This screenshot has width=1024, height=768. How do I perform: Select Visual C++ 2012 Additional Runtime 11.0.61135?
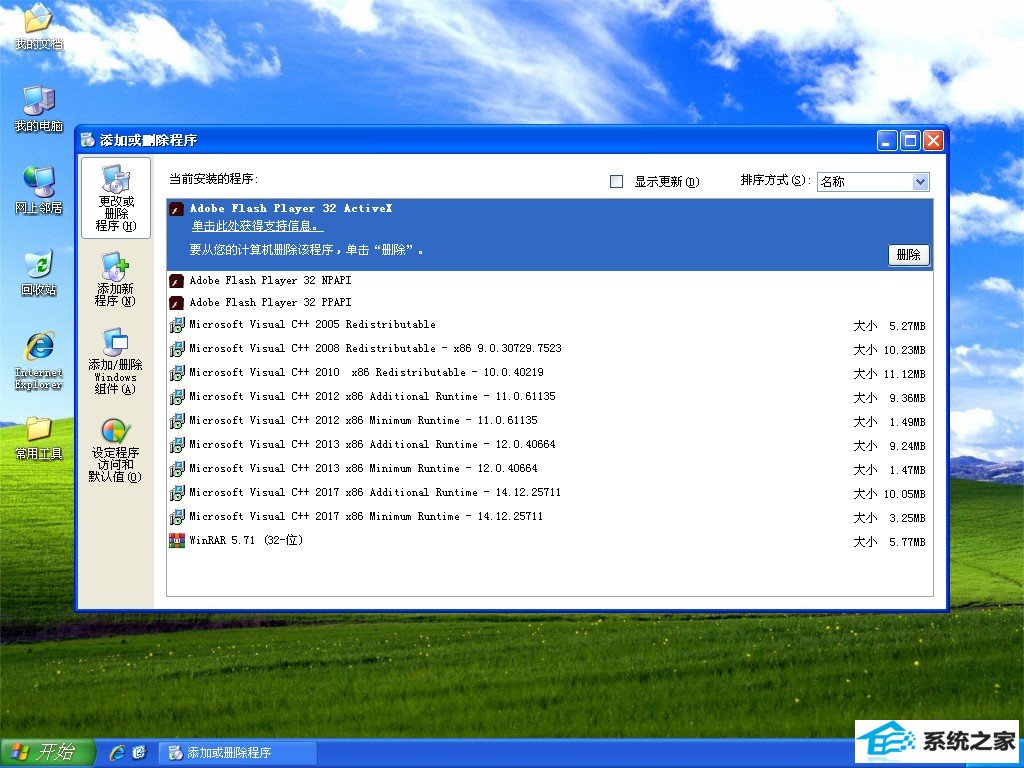coord(549,397)
